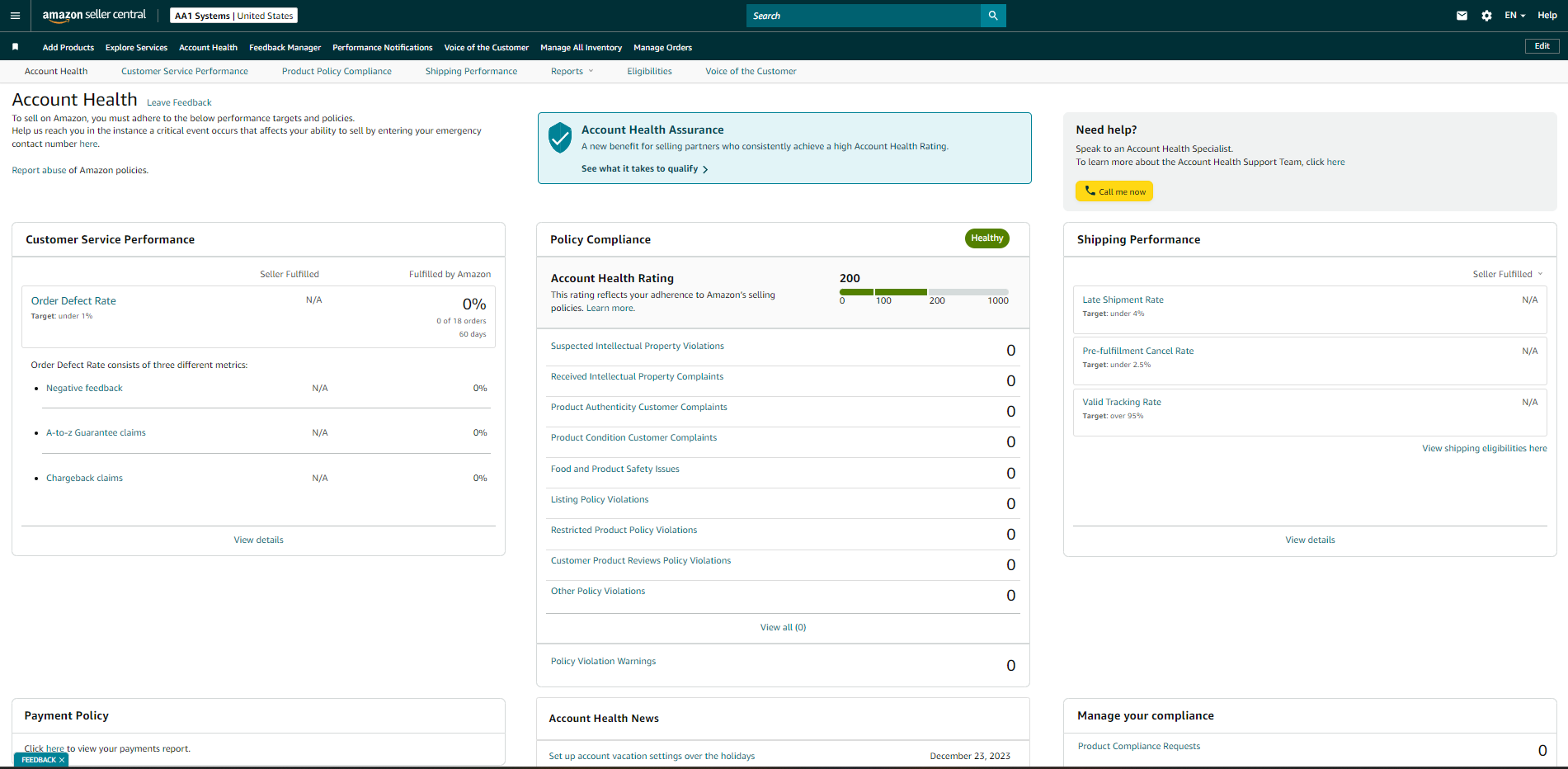The height and width of the screenshot is (769, 1568).
Task: Click View shipping eligibilities here
Action: (x=1484, y=449)
